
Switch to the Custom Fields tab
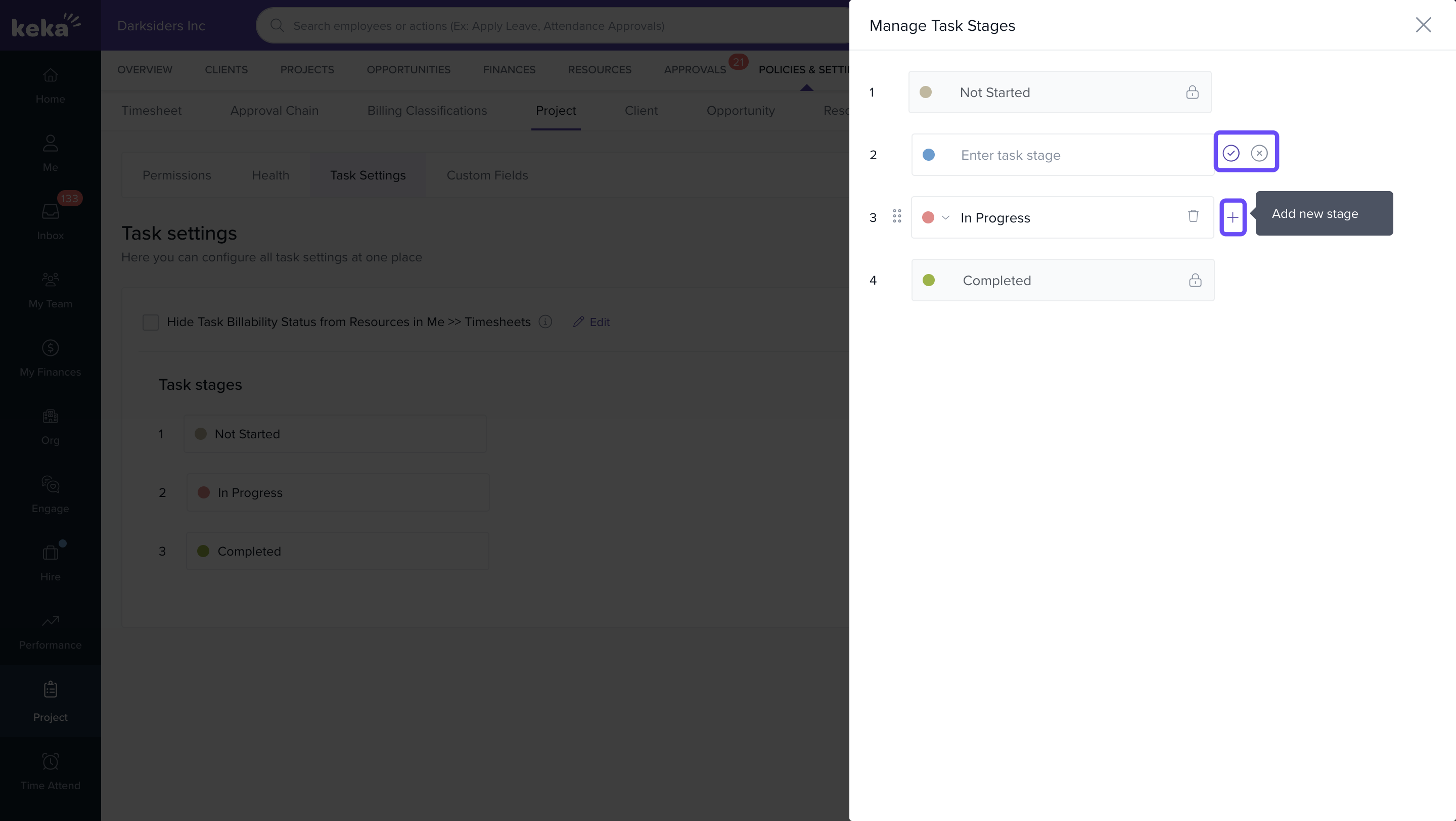pos(487,175)
